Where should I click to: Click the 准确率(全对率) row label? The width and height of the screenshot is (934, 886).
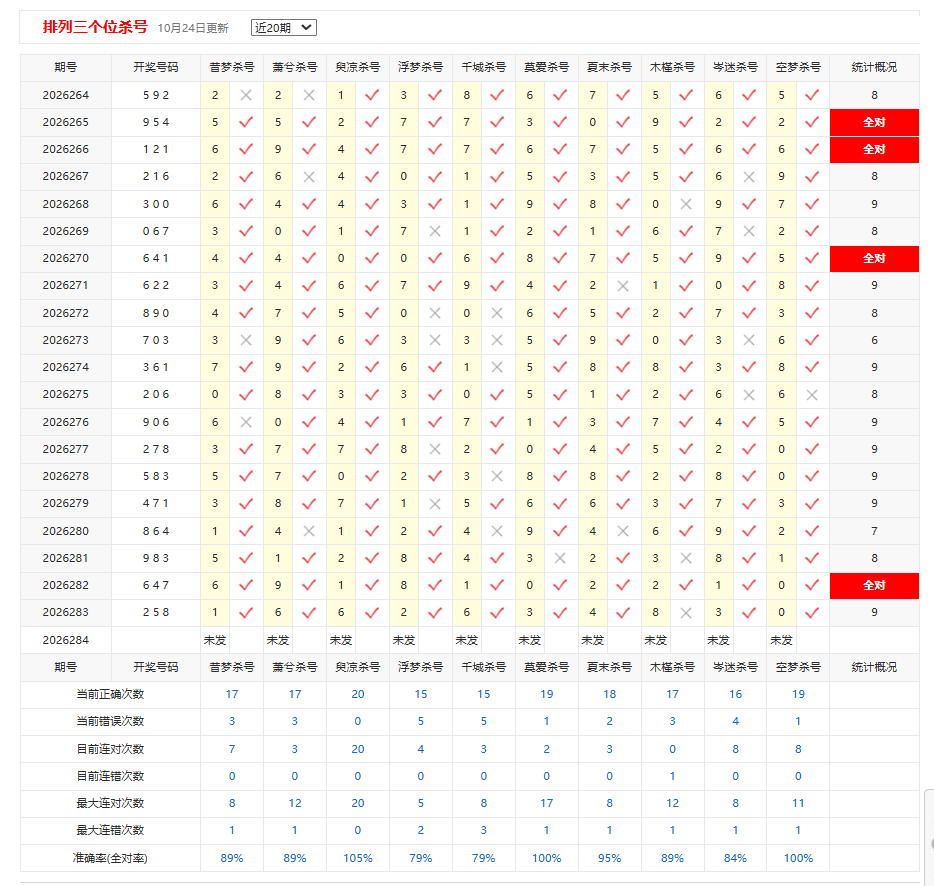(x=110, y=858)
